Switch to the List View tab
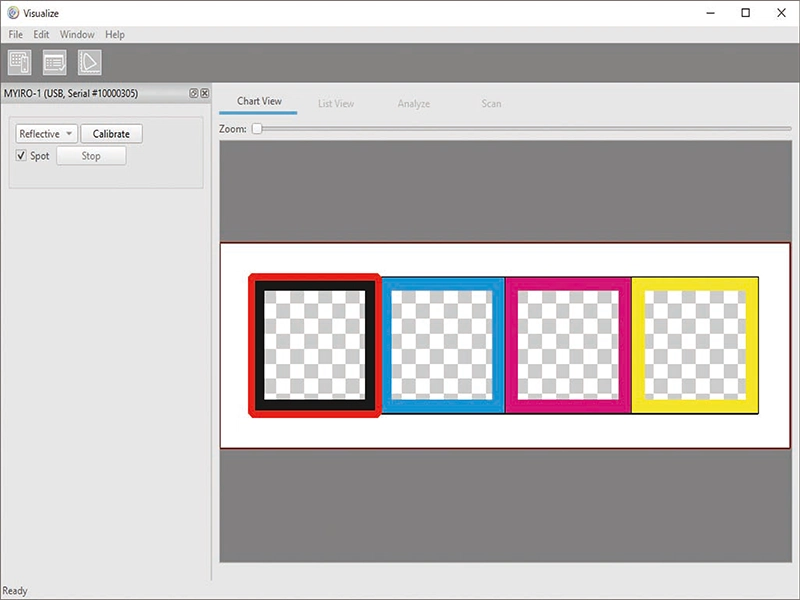800x600 pixels. click(x=339, y=101)
